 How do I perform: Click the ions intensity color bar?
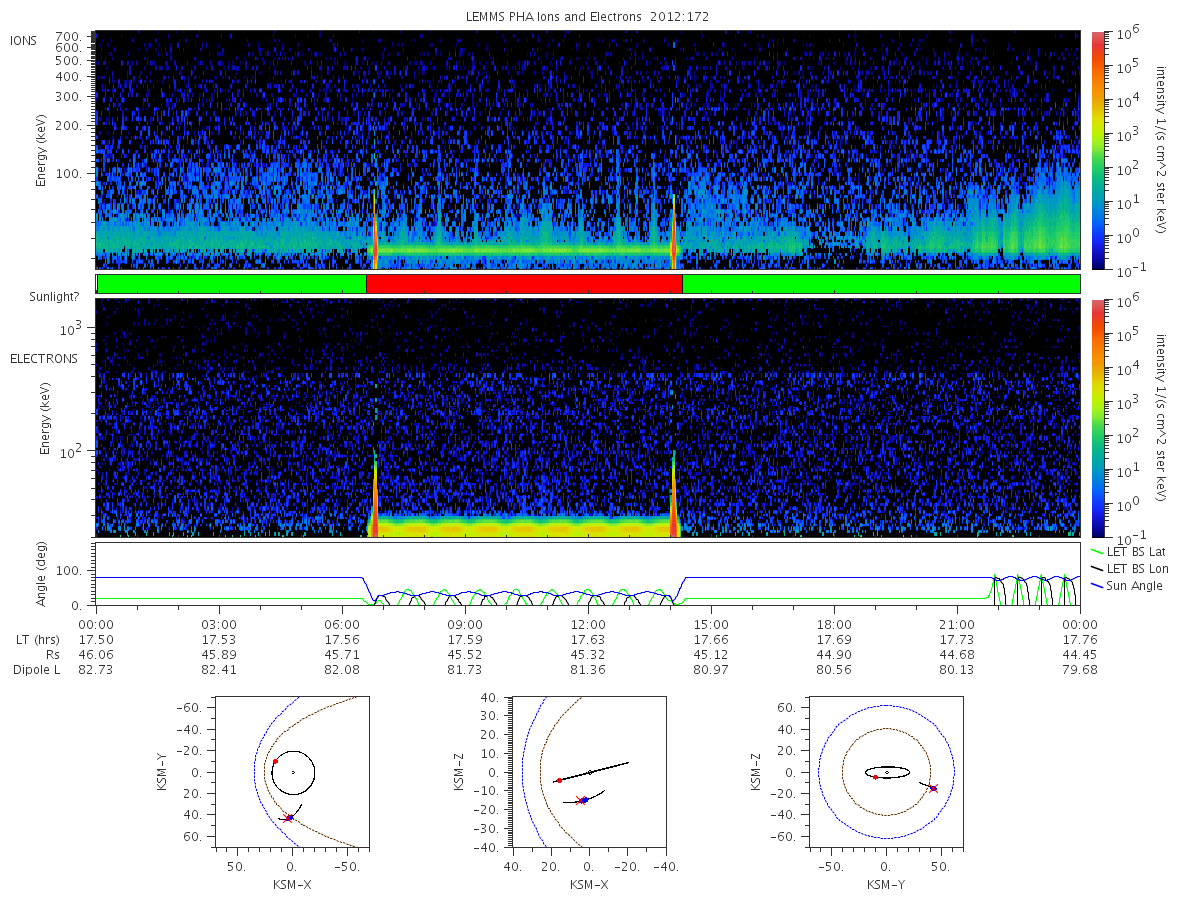[1097, 150]
